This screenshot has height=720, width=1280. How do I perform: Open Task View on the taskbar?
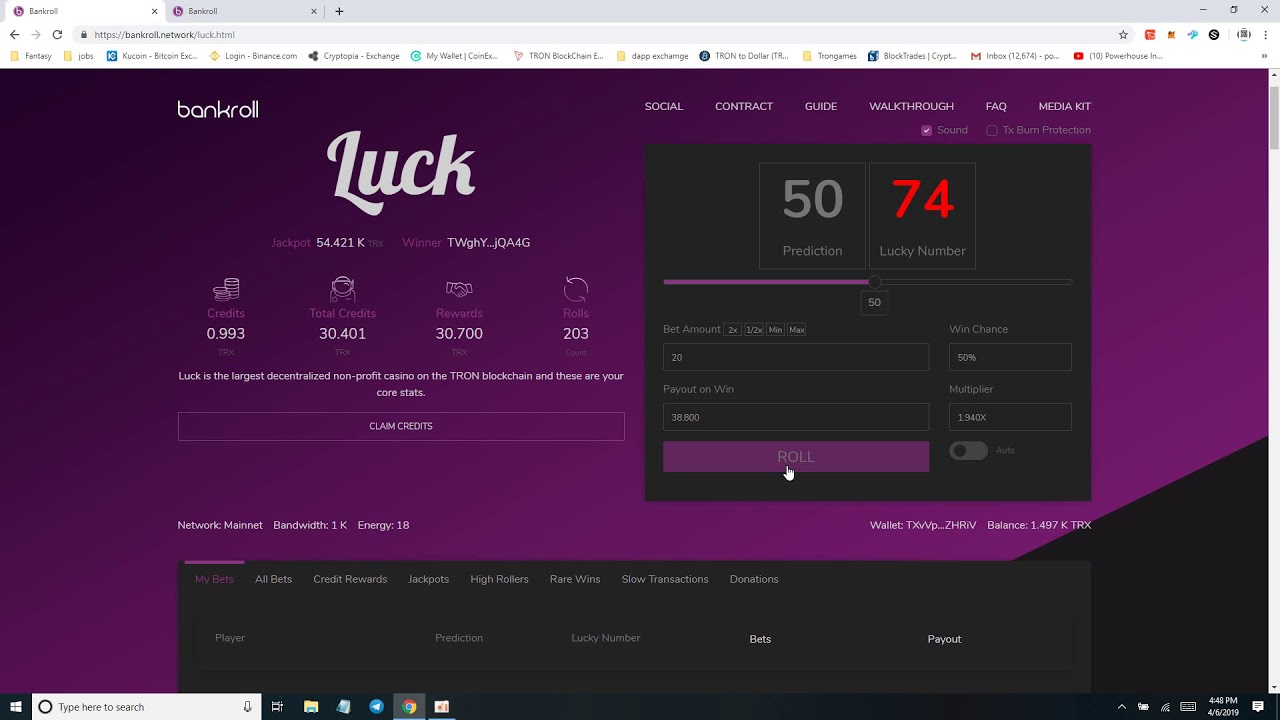click(277, 706)
